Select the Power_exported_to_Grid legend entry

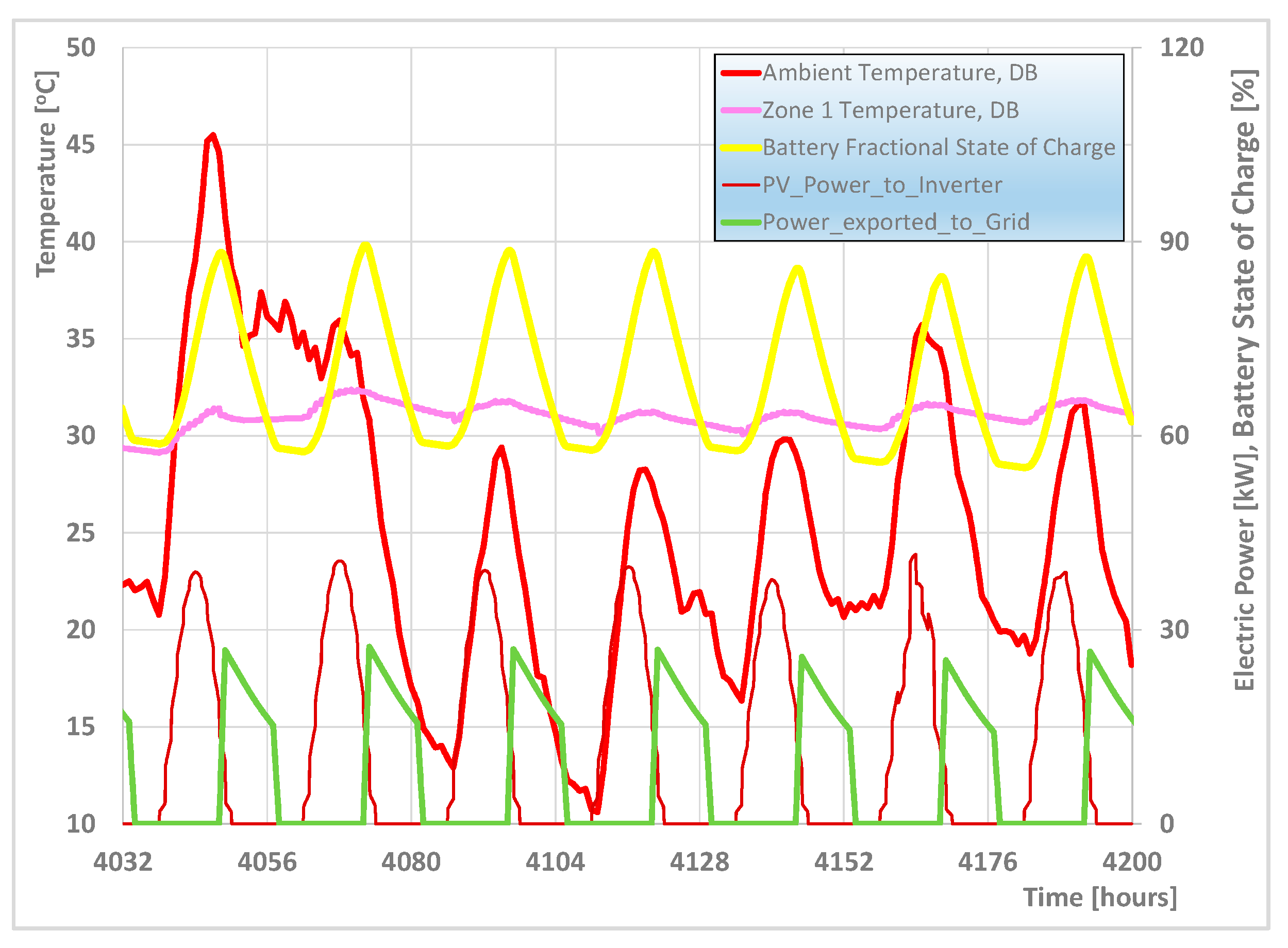(895, 222)
